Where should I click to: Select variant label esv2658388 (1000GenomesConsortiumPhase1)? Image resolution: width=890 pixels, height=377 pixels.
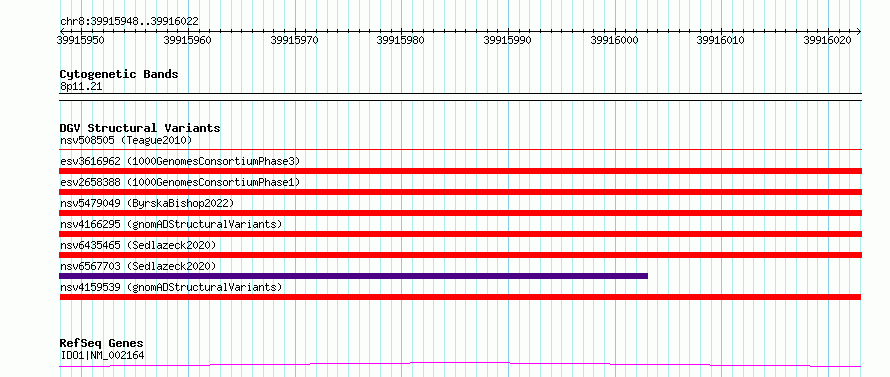179,182
